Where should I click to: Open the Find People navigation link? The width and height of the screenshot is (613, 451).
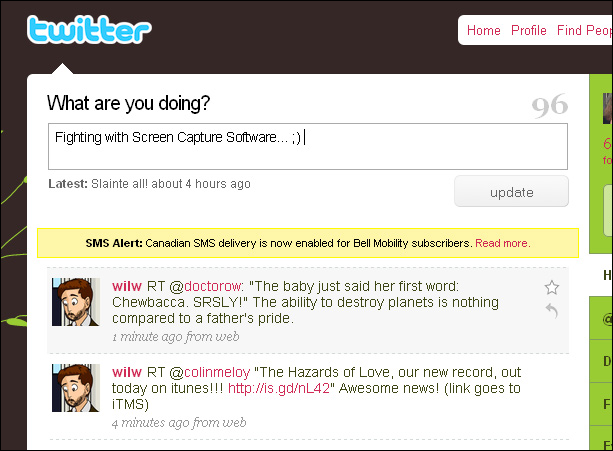coord(584,30)
